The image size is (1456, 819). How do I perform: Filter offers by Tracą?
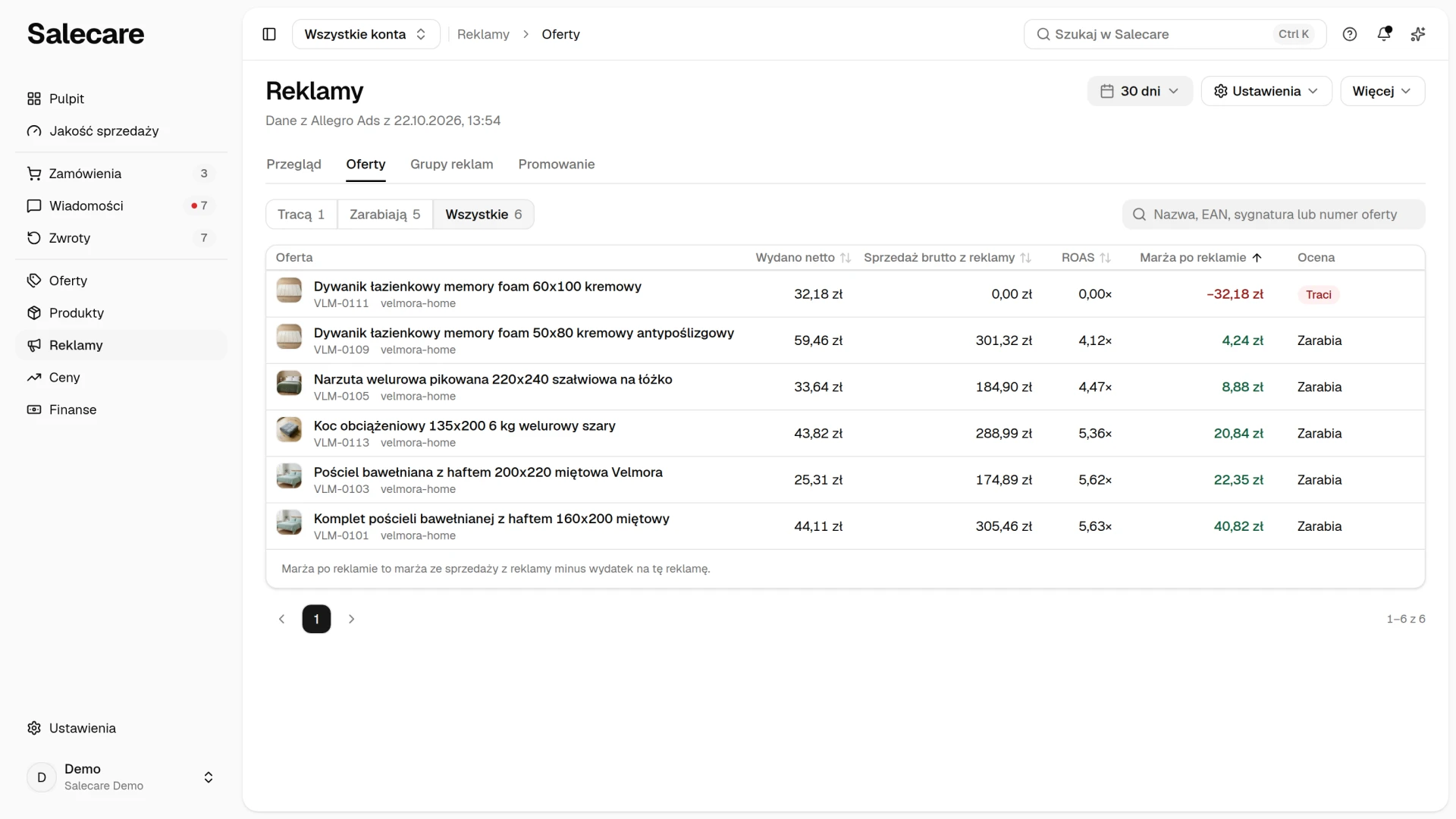301,215
